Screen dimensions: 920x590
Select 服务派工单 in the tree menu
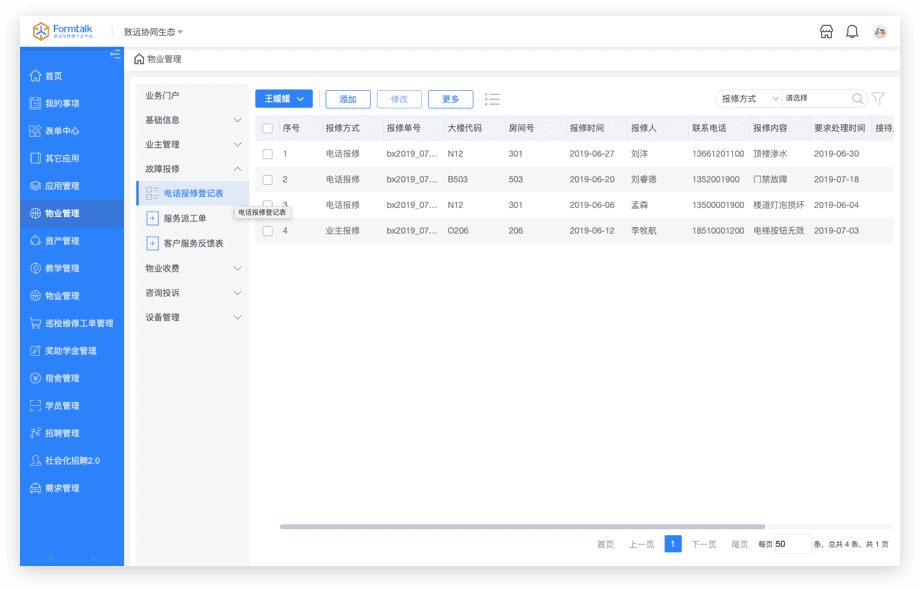pyautogui.click(x=184, y=218)
